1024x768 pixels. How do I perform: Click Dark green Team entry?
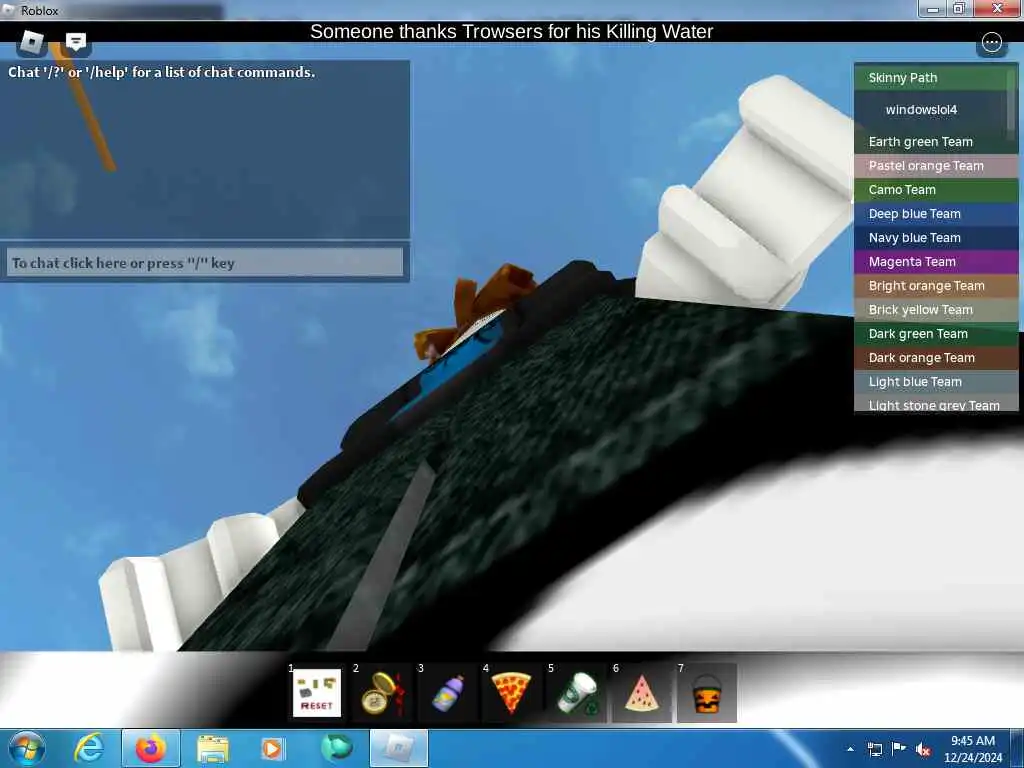(936, 334)
